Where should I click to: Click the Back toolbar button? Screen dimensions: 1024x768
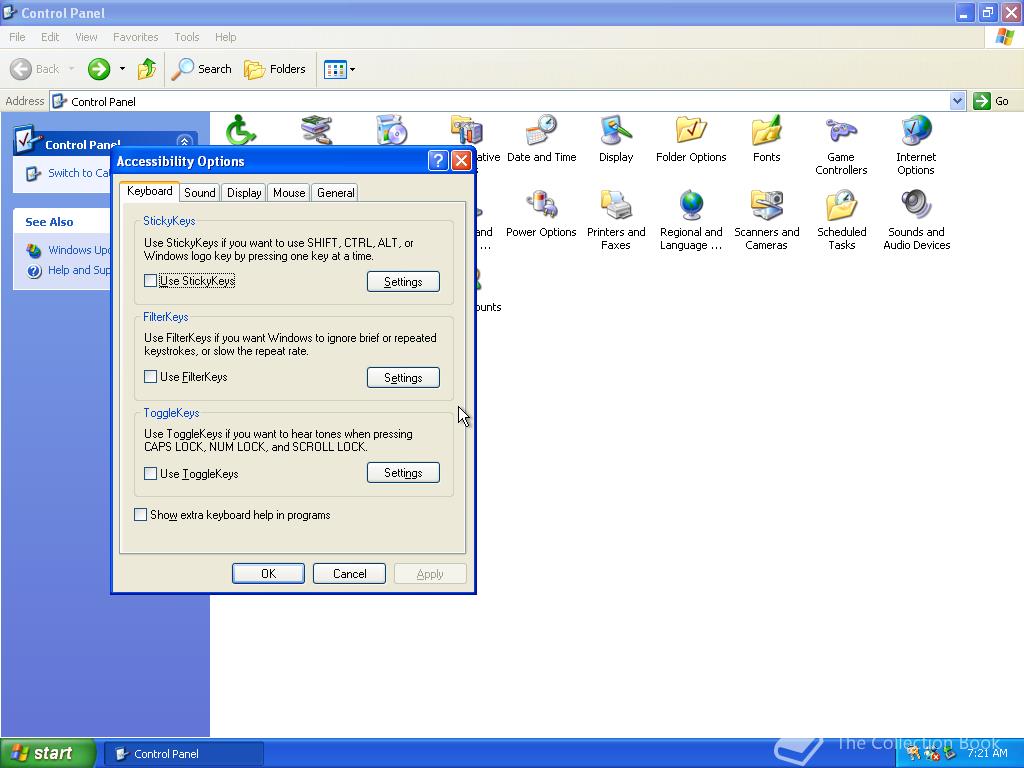pos(35,69)
